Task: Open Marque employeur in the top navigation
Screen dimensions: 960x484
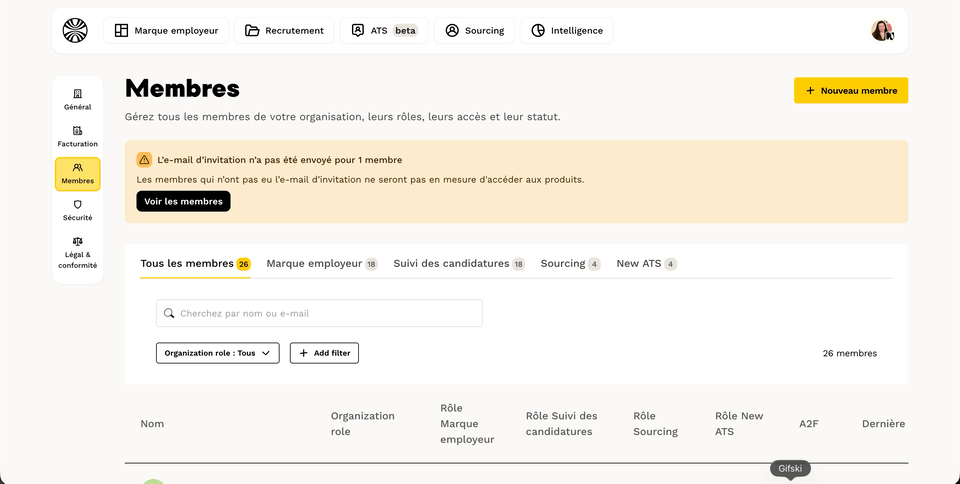Action: click(x=166, y=31)
